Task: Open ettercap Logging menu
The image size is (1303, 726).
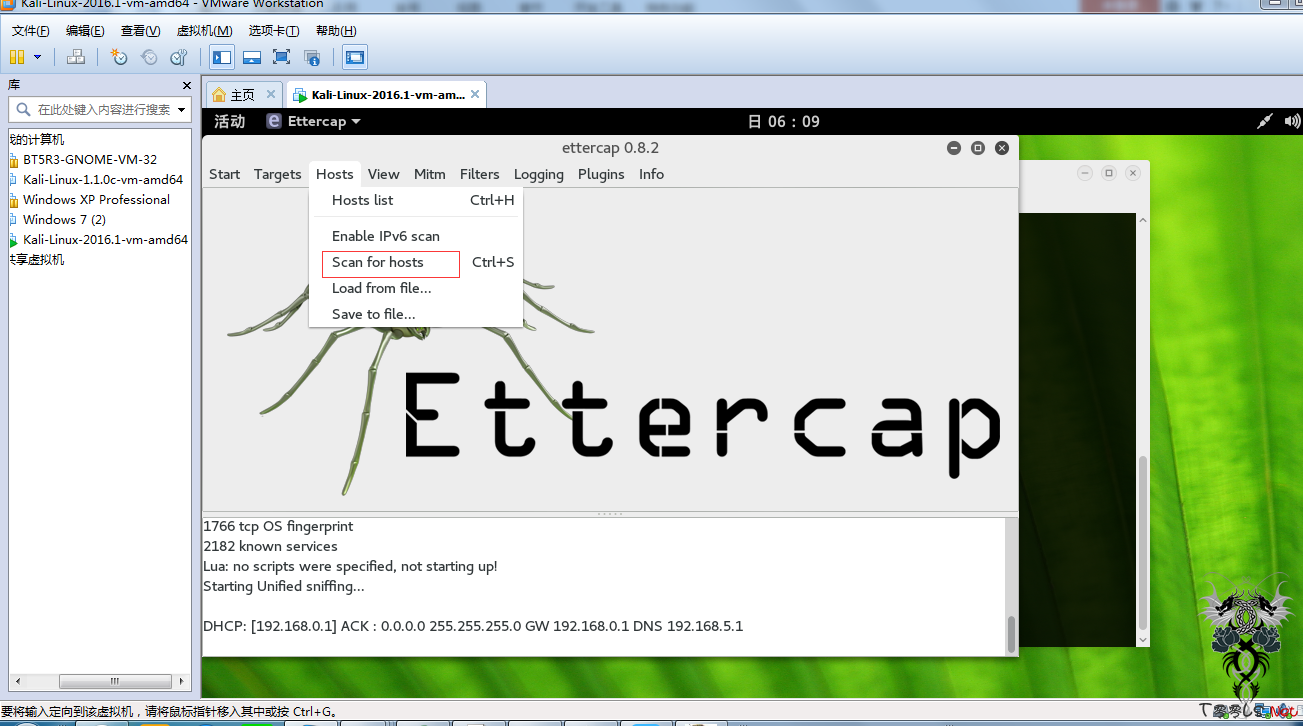Action: pos(539,174)
